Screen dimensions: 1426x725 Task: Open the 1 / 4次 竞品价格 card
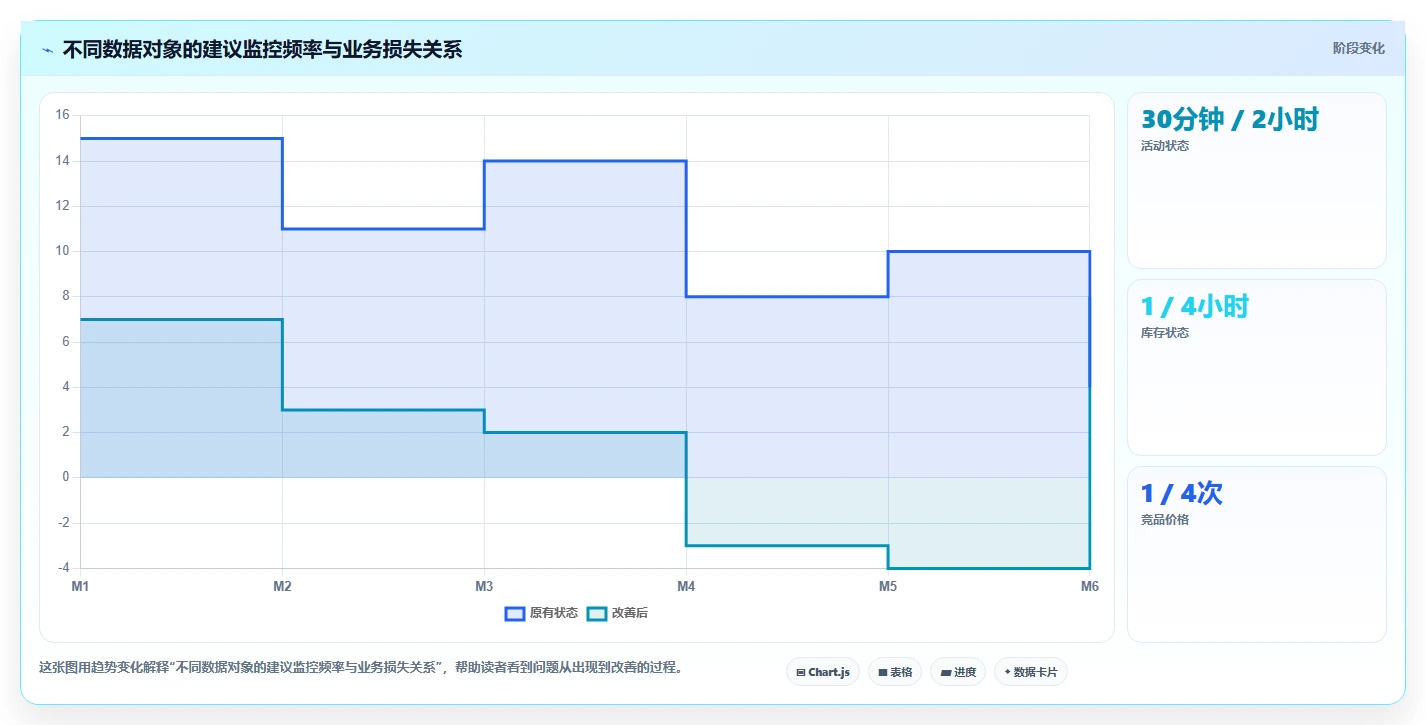[1257, 554]
